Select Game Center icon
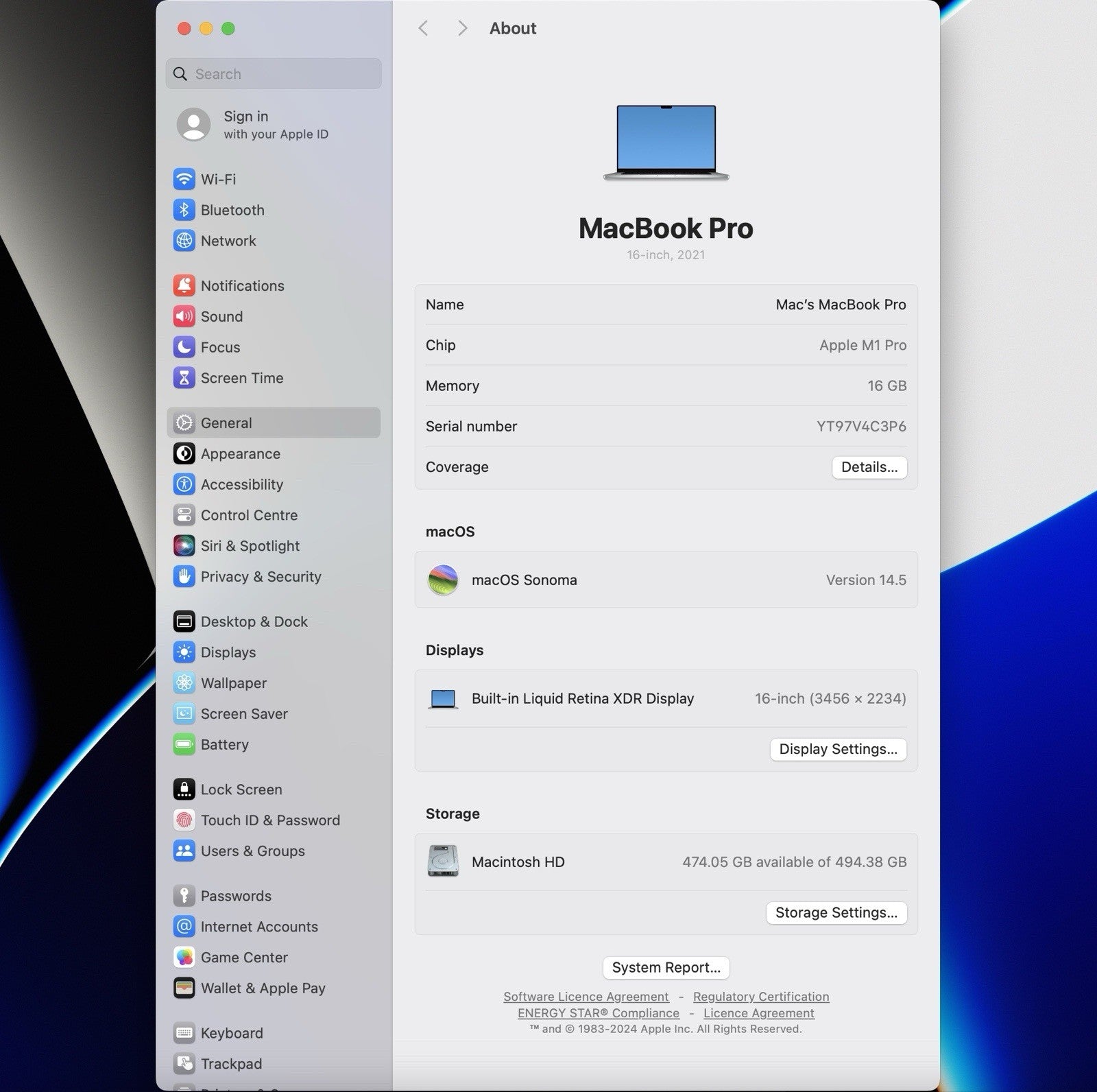 pyautogui.click(x=184, y=958)
